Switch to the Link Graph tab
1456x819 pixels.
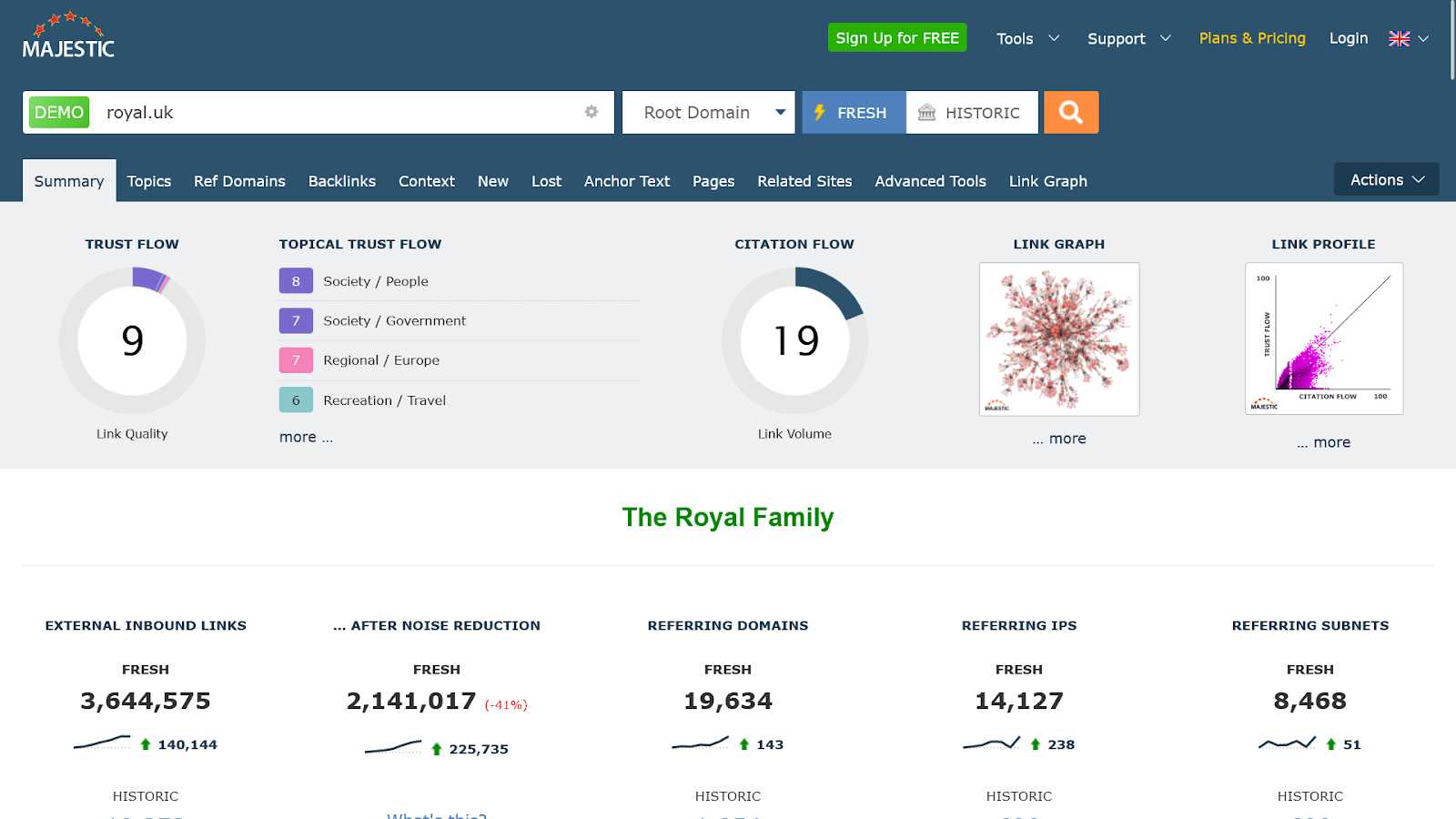[1048, 181]
